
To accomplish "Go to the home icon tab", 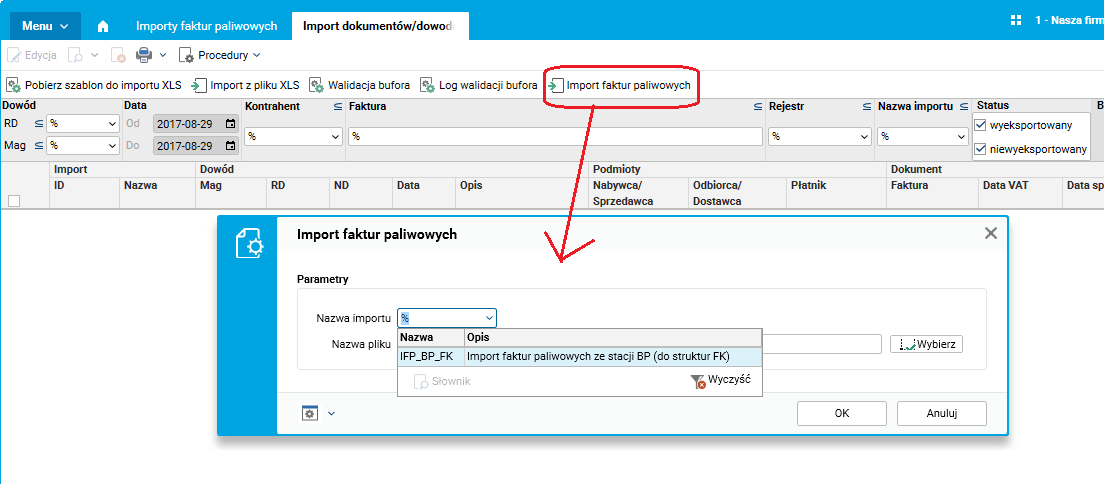I will (x=103, y=26).
